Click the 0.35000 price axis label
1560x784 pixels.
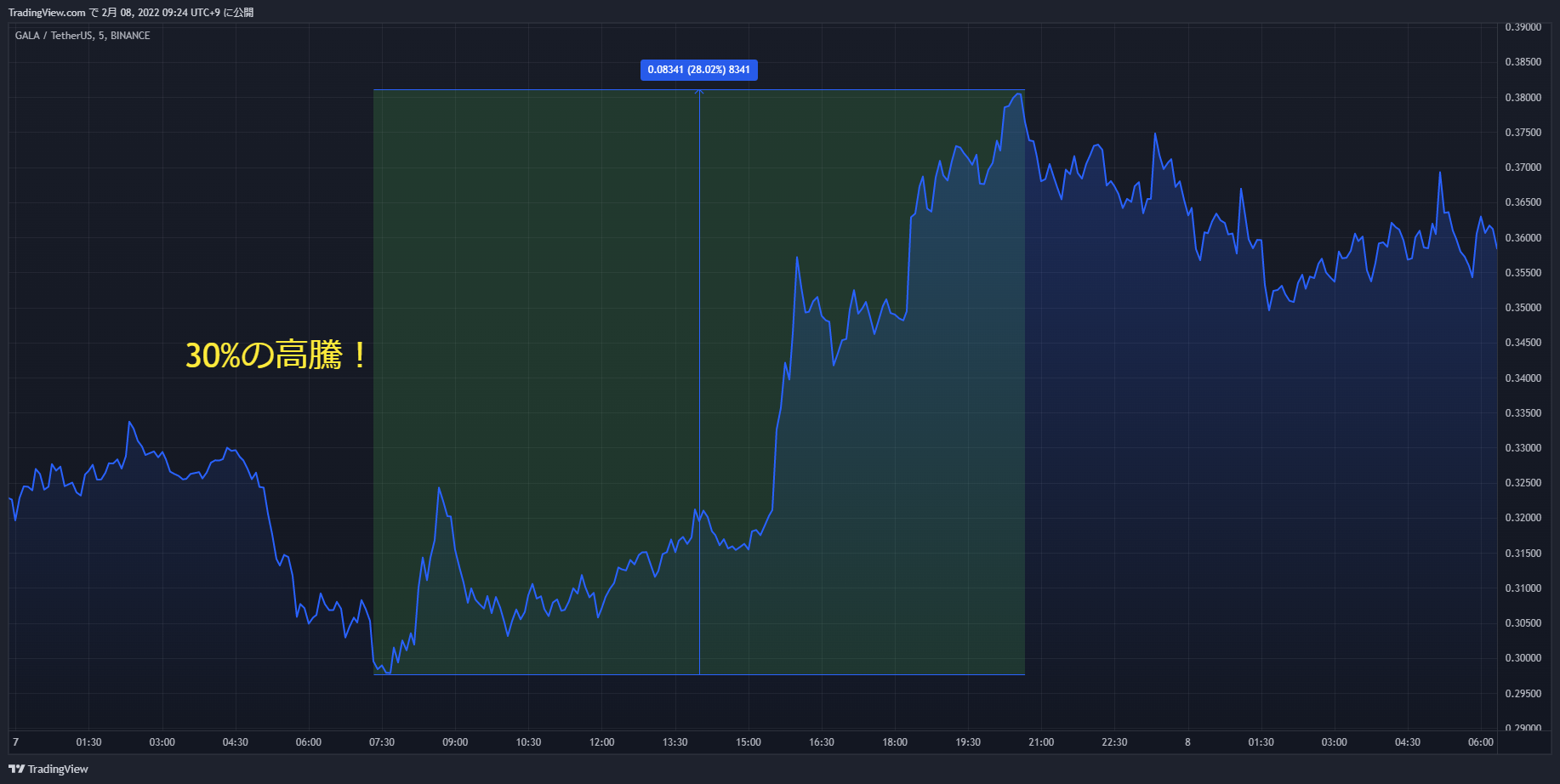click(x=1523, y=308)
